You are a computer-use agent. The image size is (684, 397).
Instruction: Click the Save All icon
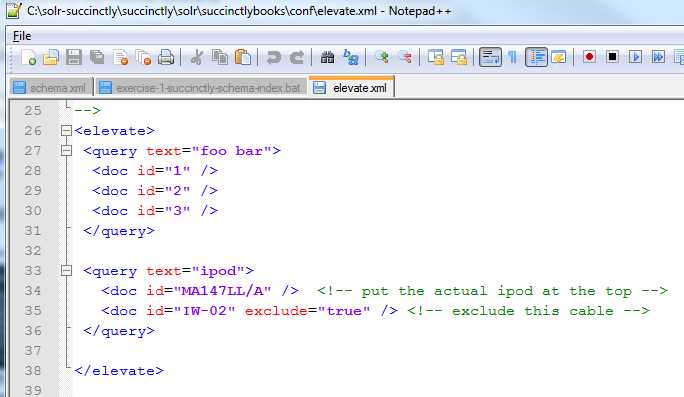[97, 58]
